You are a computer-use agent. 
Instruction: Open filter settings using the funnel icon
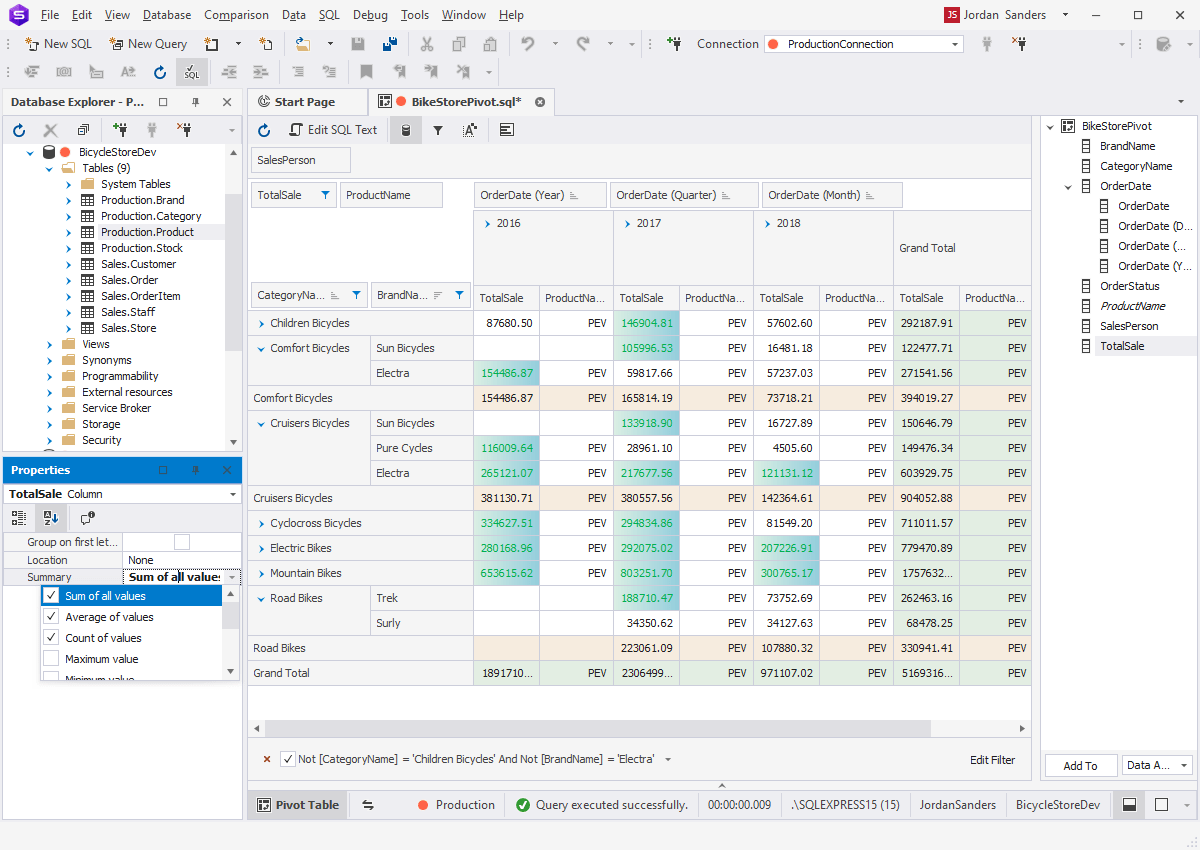[439, 130]
